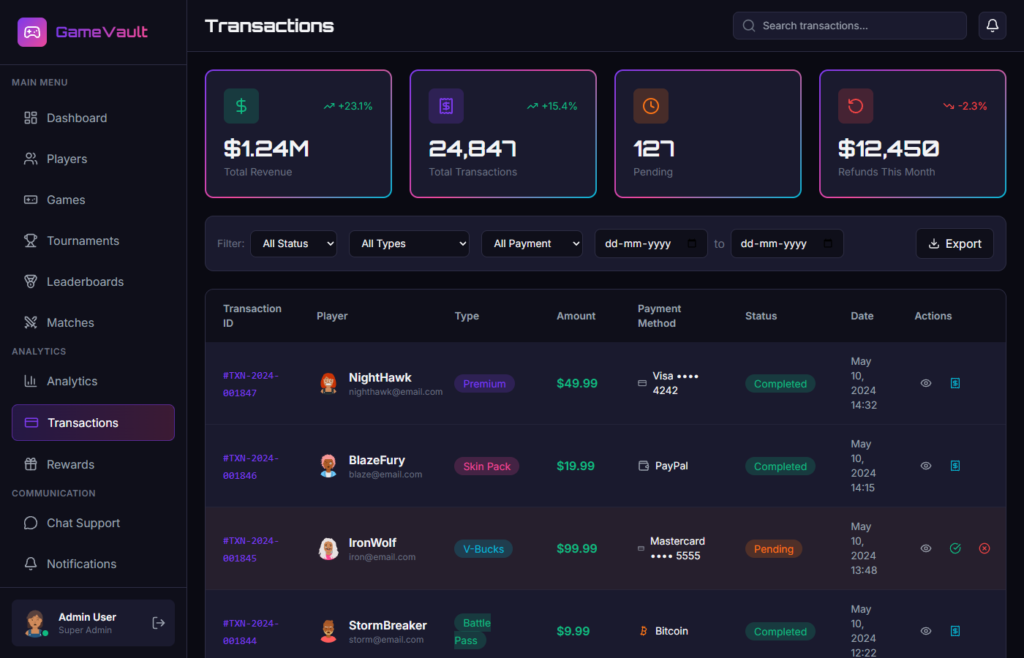Click the Skin Pack type badge
The height and width of the screenshot is (658, 1024).
[x=487, y=466]
